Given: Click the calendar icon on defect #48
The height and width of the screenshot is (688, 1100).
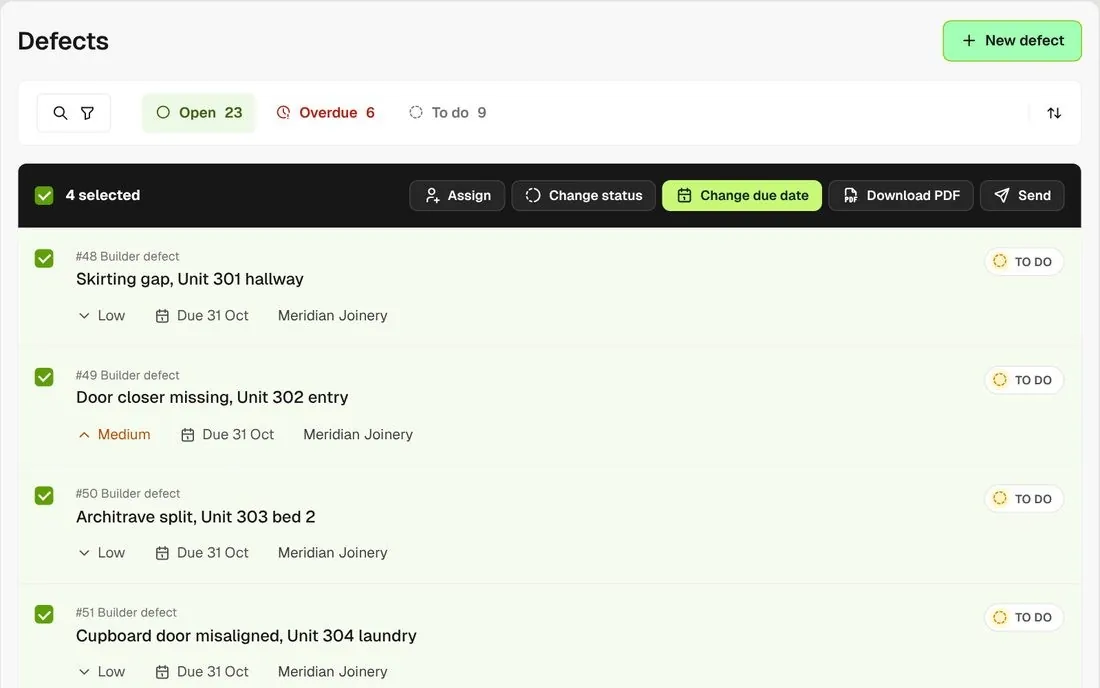Looking at the screenshot, I should 162,316.
